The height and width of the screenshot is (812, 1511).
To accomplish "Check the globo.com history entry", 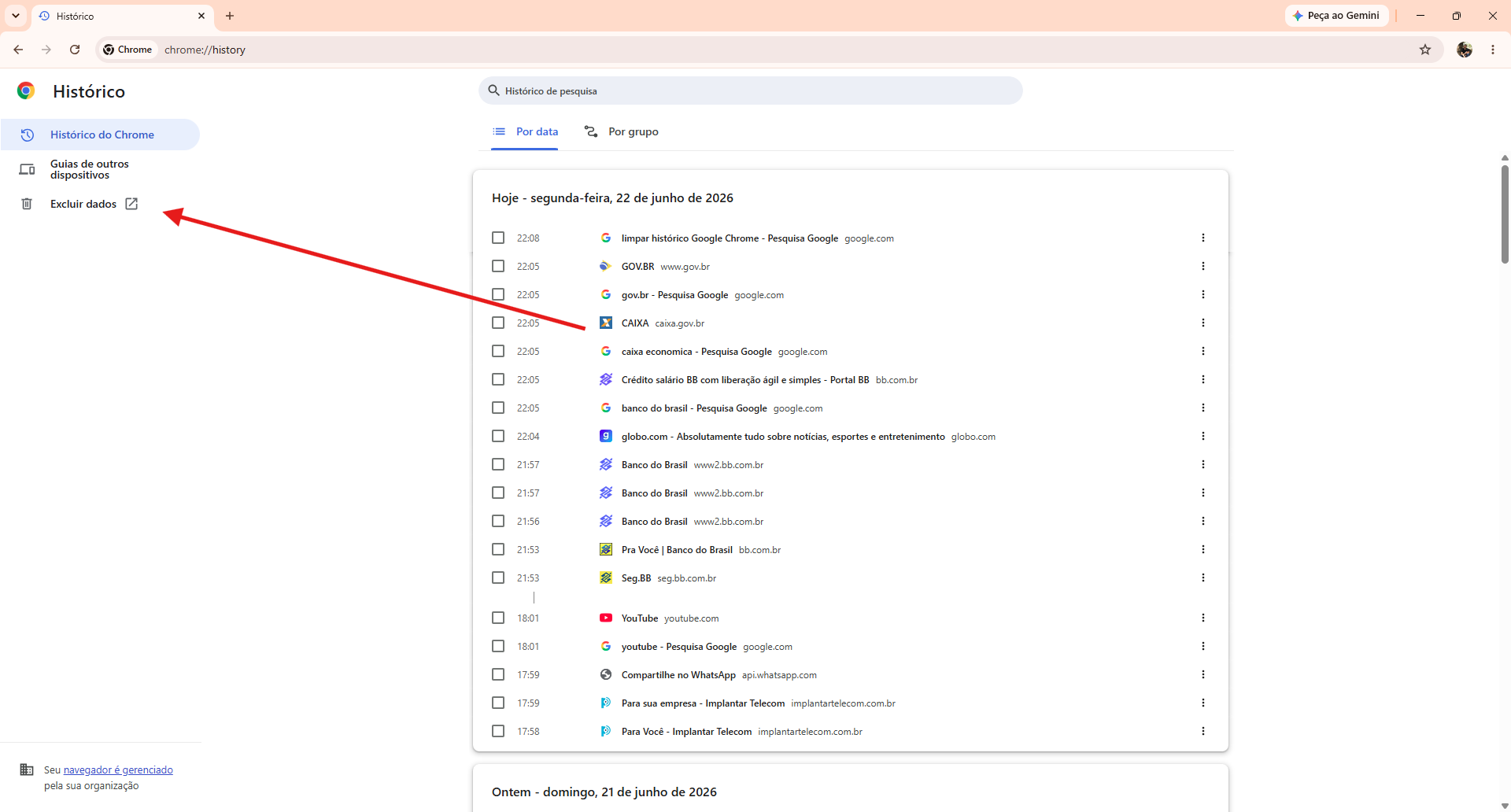I will [498, 436].
